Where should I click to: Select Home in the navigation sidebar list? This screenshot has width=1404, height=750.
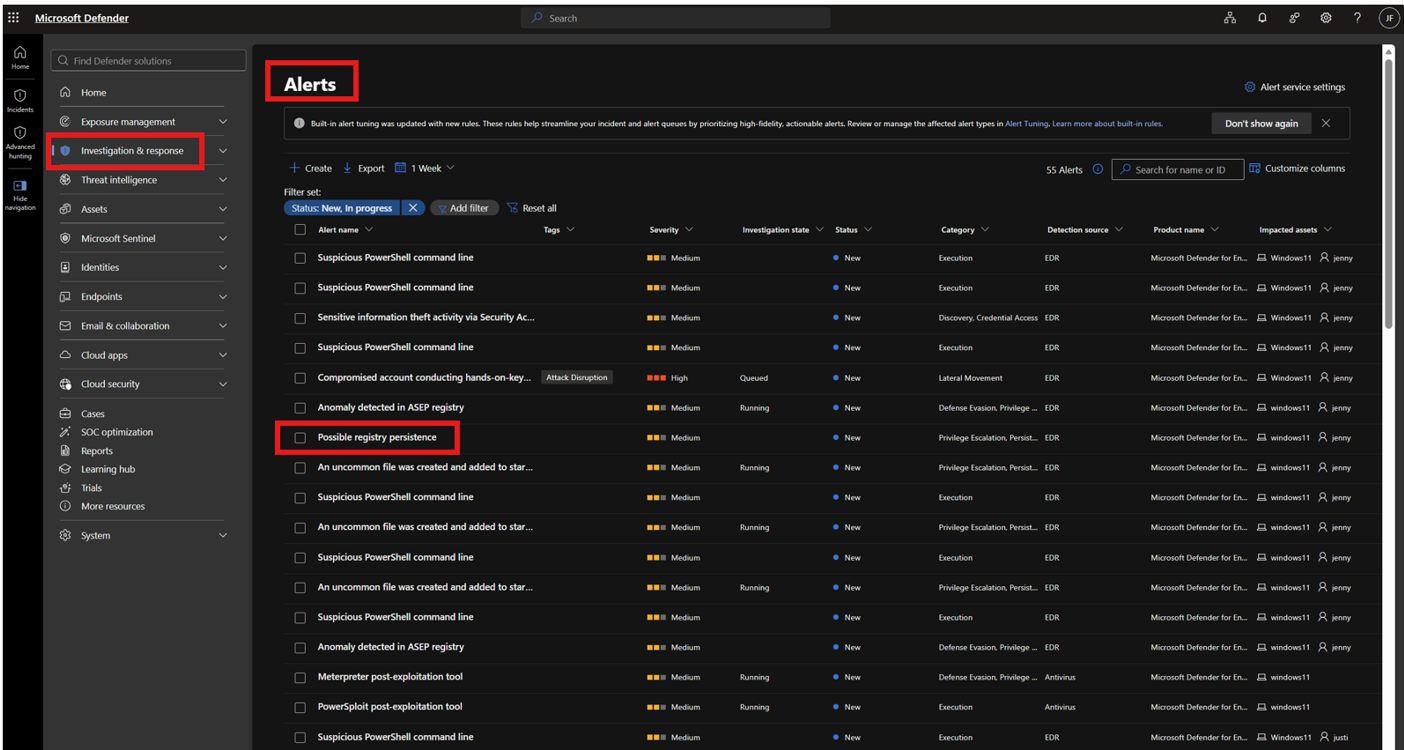pyautogui.click(x=93, y=92)
